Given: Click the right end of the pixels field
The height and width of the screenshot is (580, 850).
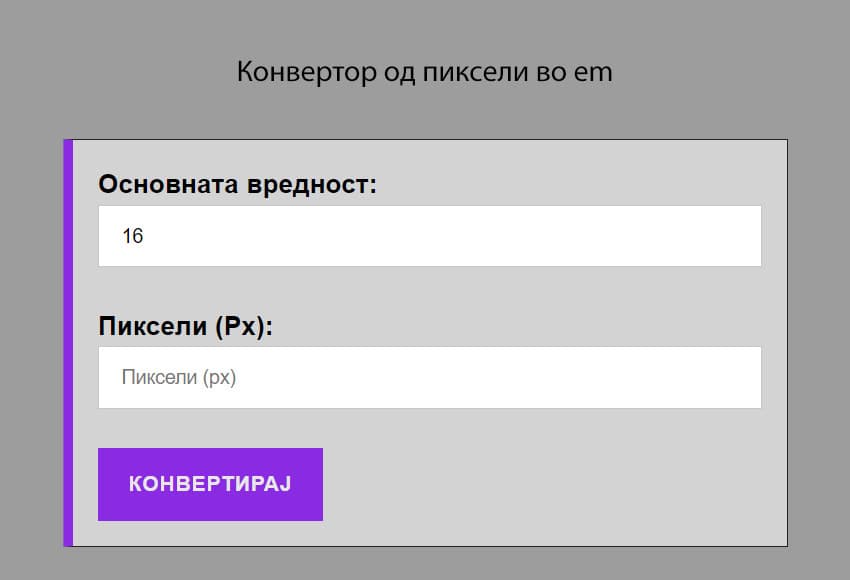Looking at the screenshot, I should pos(740,378).
